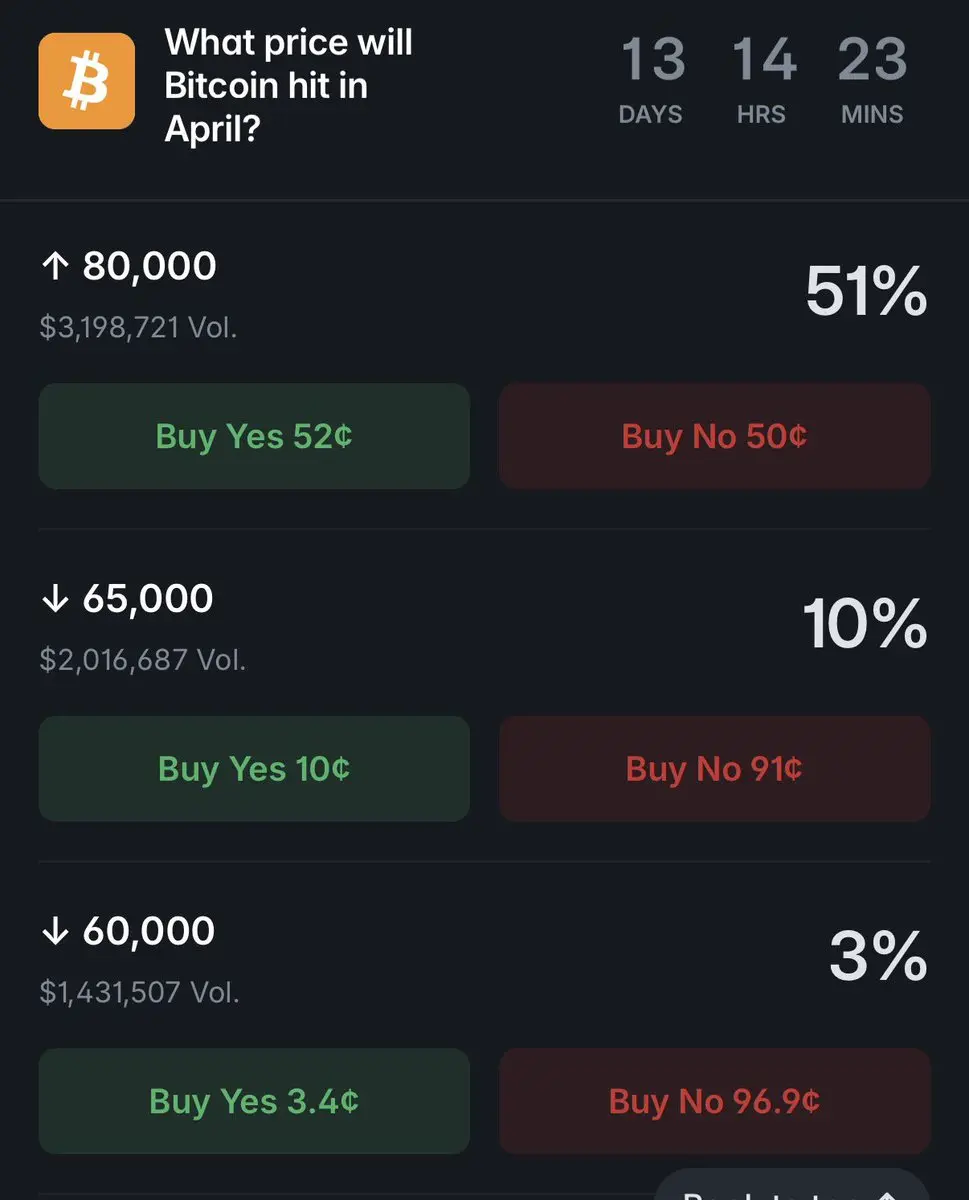This screenshot has width=969, height=1200.
Task: Click the 51% probability figure
Action: [866, 293]
